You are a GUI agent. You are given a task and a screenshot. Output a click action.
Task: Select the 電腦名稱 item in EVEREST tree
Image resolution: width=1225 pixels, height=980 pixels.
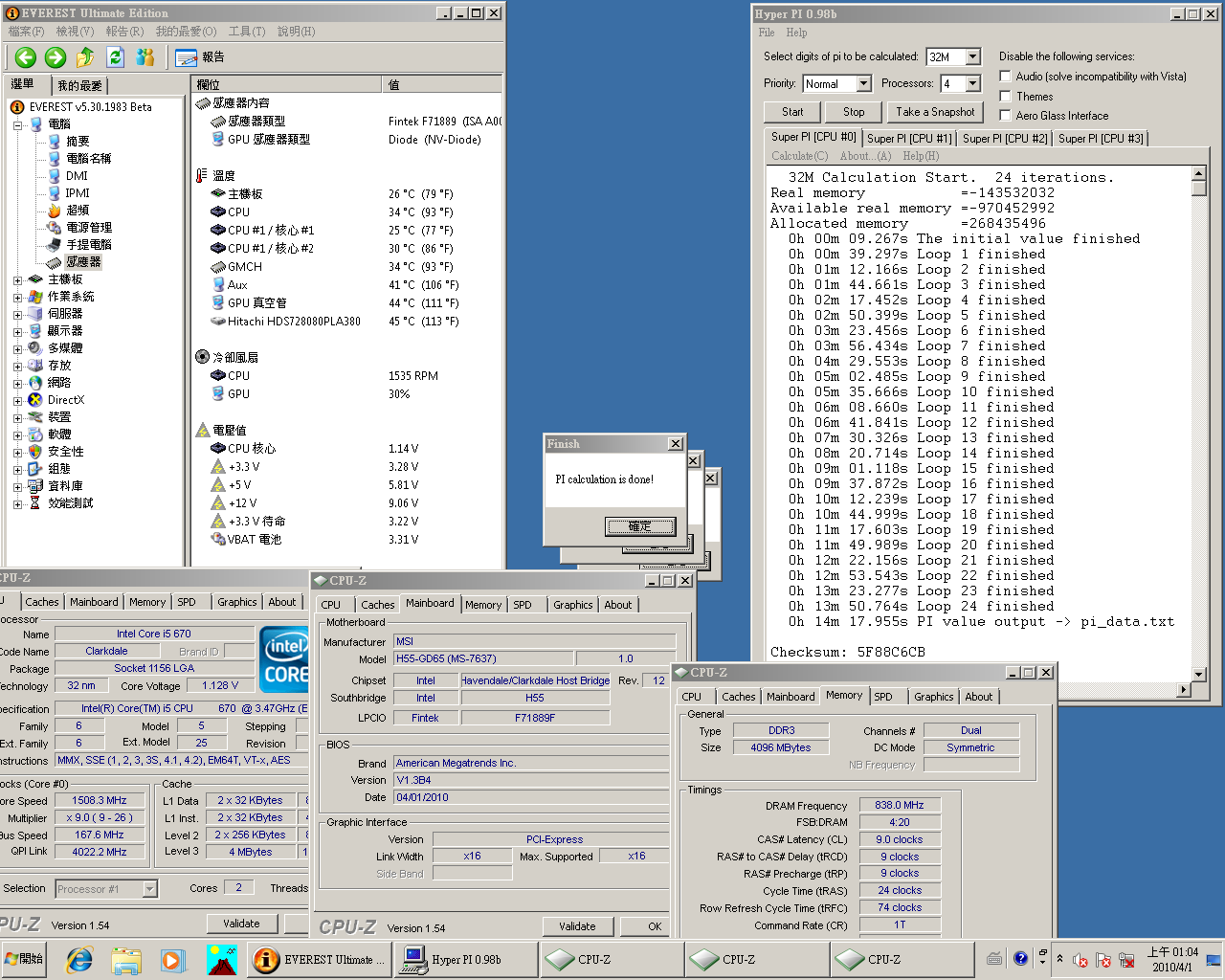click(x=89, y=159)
